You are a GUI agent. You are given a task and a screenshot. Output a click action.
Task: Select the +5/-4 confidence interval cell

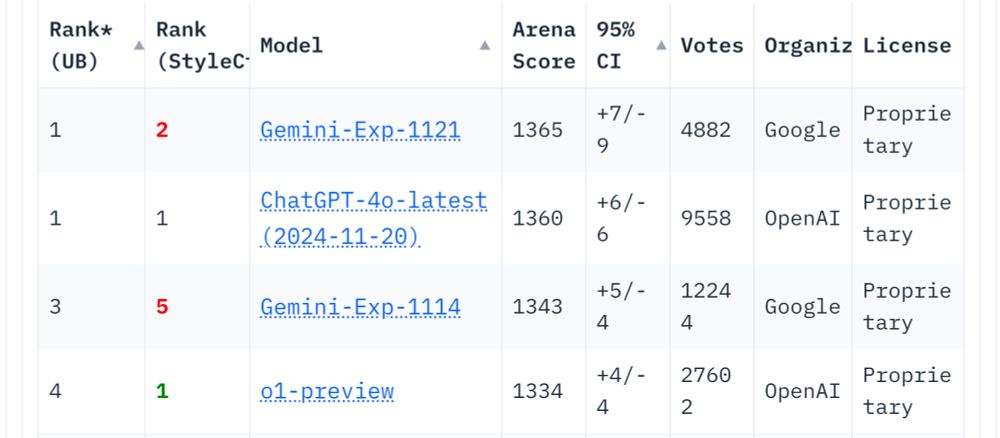point(621,306)
